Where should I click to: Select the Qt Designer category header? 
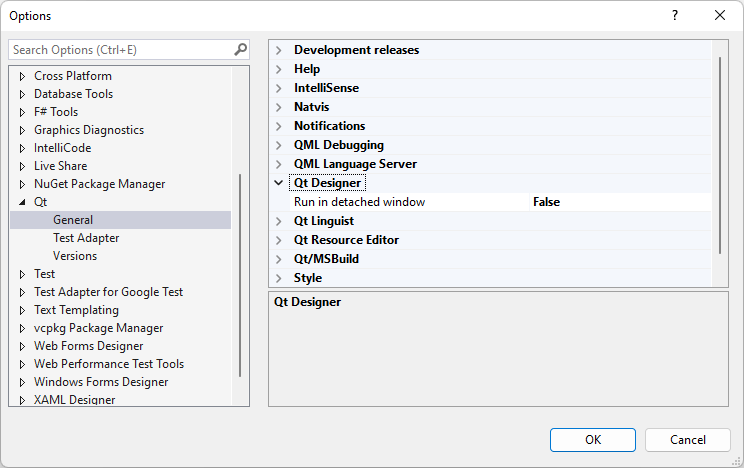pyautogui.click(x=327, y=183)
